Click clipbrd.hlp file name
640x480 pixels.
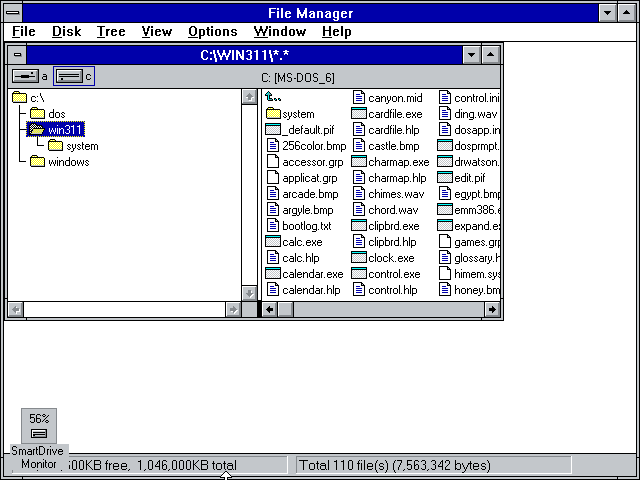pos(392,242)
